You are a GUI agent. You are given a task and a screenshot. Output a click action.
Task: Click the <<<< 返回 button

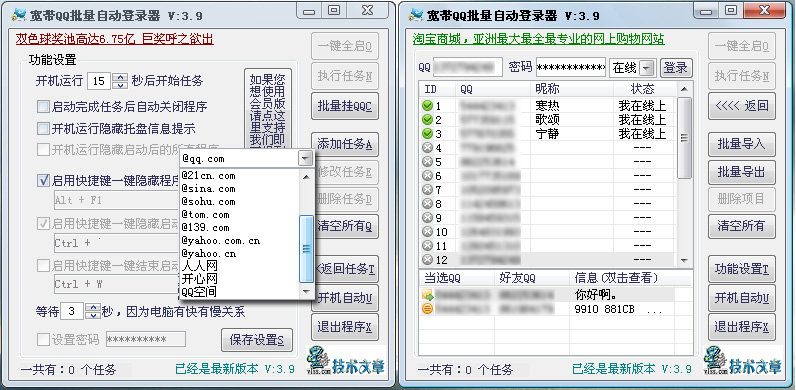(742, 106)
